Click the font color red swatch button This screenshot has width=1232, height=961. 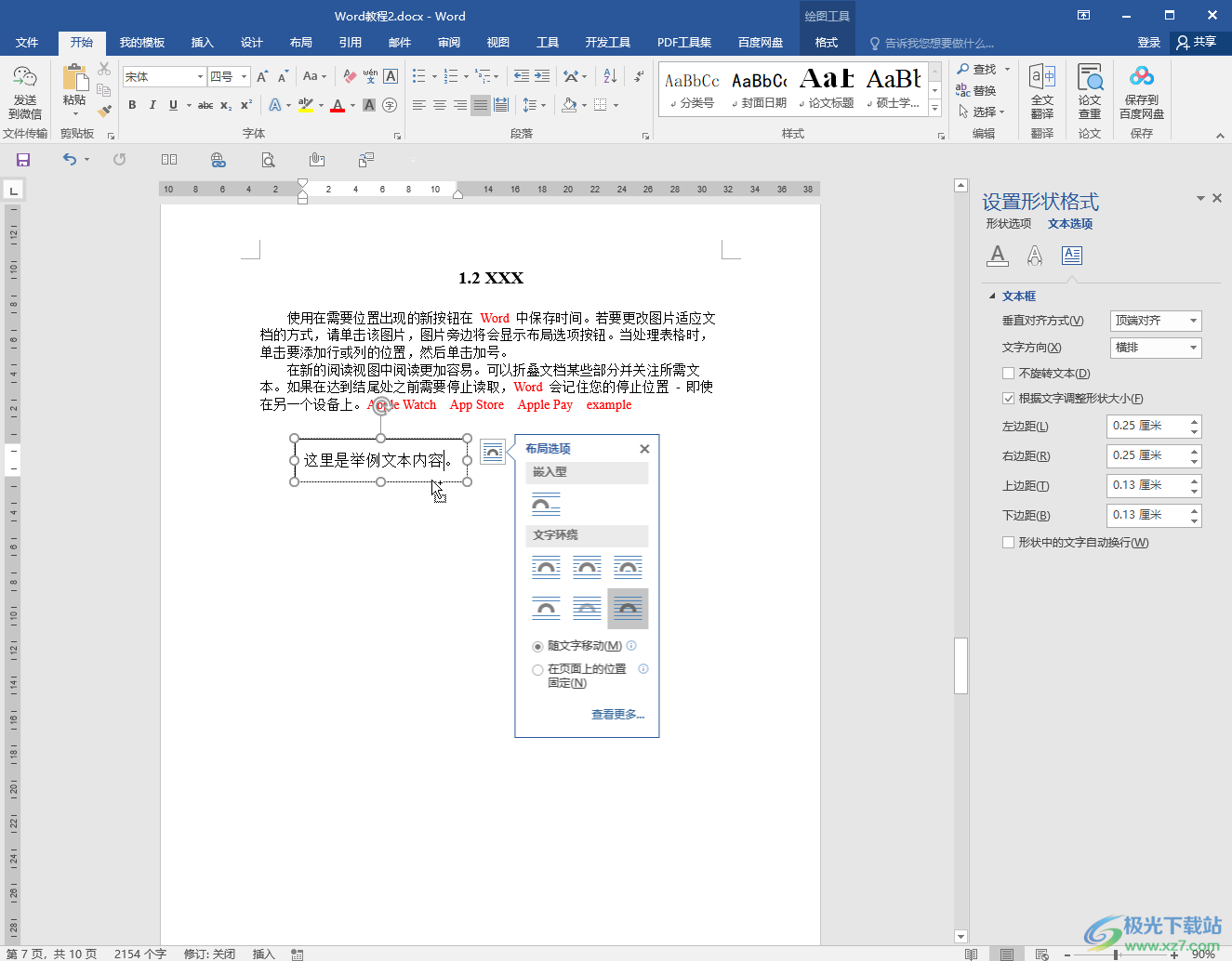[x=338, y=105]
